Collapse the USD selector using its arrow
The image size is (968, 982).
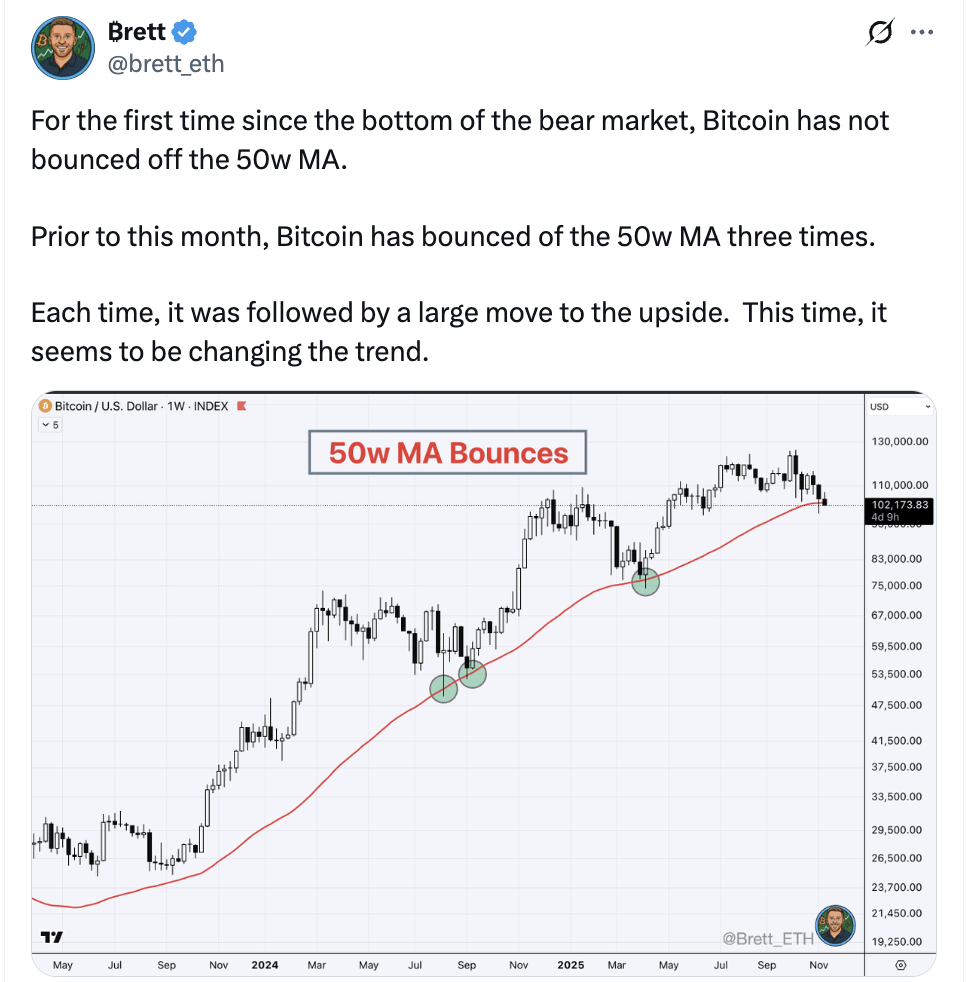coord(928,406)
